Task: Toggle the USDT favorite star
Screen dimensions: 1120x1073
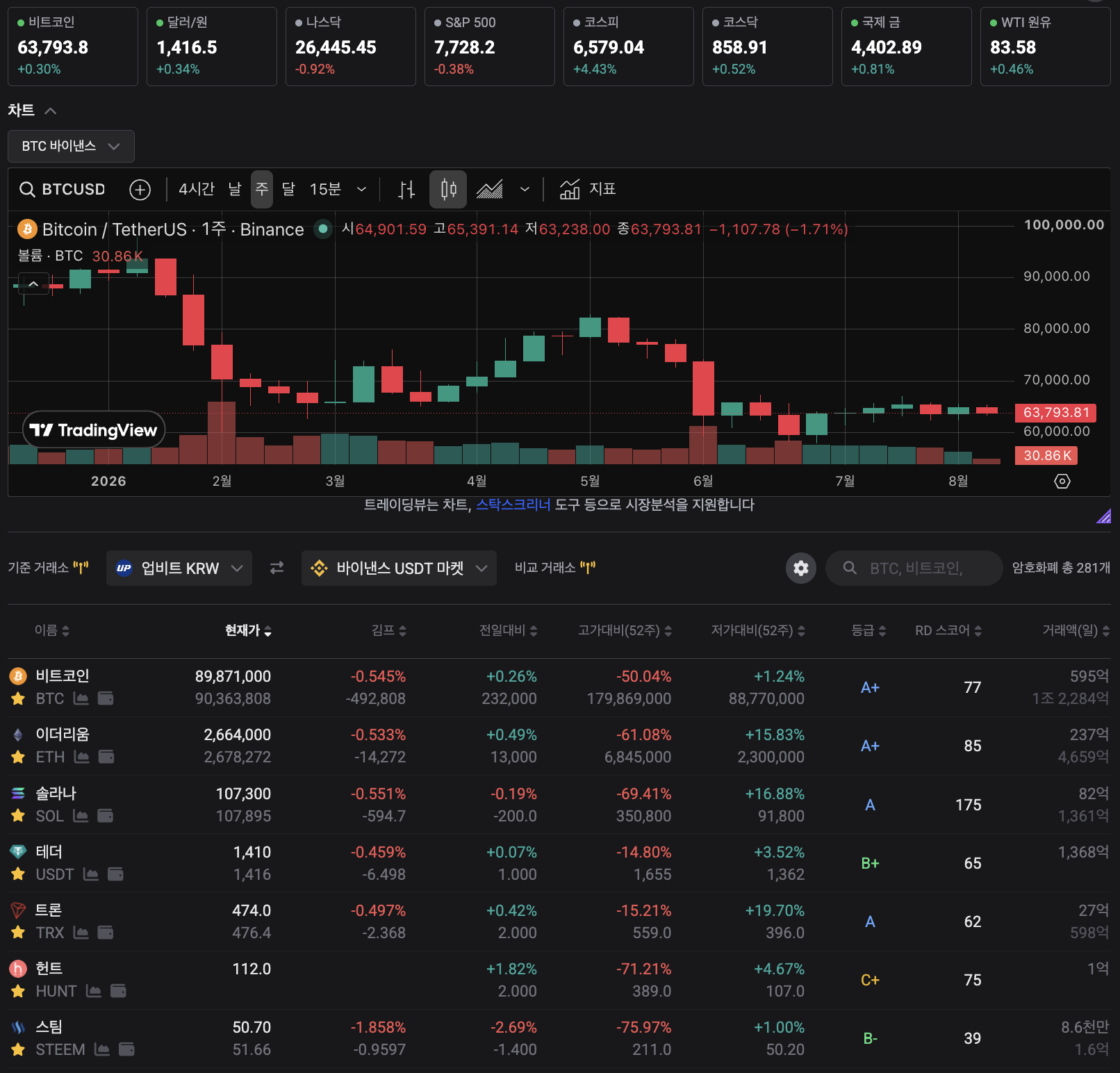Action: [18, 874]
